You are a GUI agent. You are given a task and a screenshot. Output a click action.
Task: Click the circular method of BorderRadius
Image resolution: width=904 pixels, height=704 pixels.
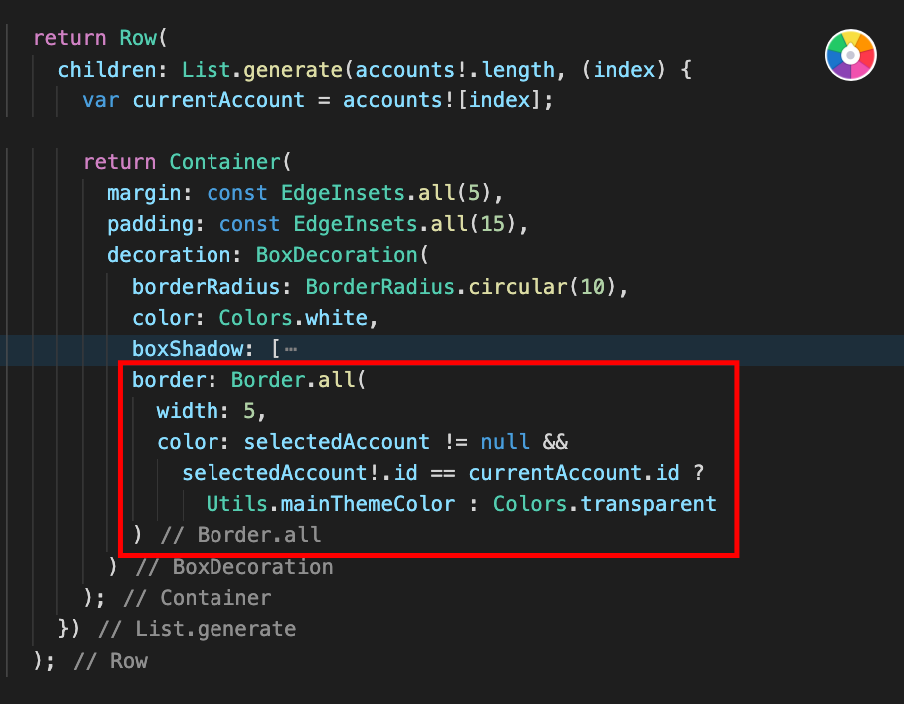pos(518,287)
